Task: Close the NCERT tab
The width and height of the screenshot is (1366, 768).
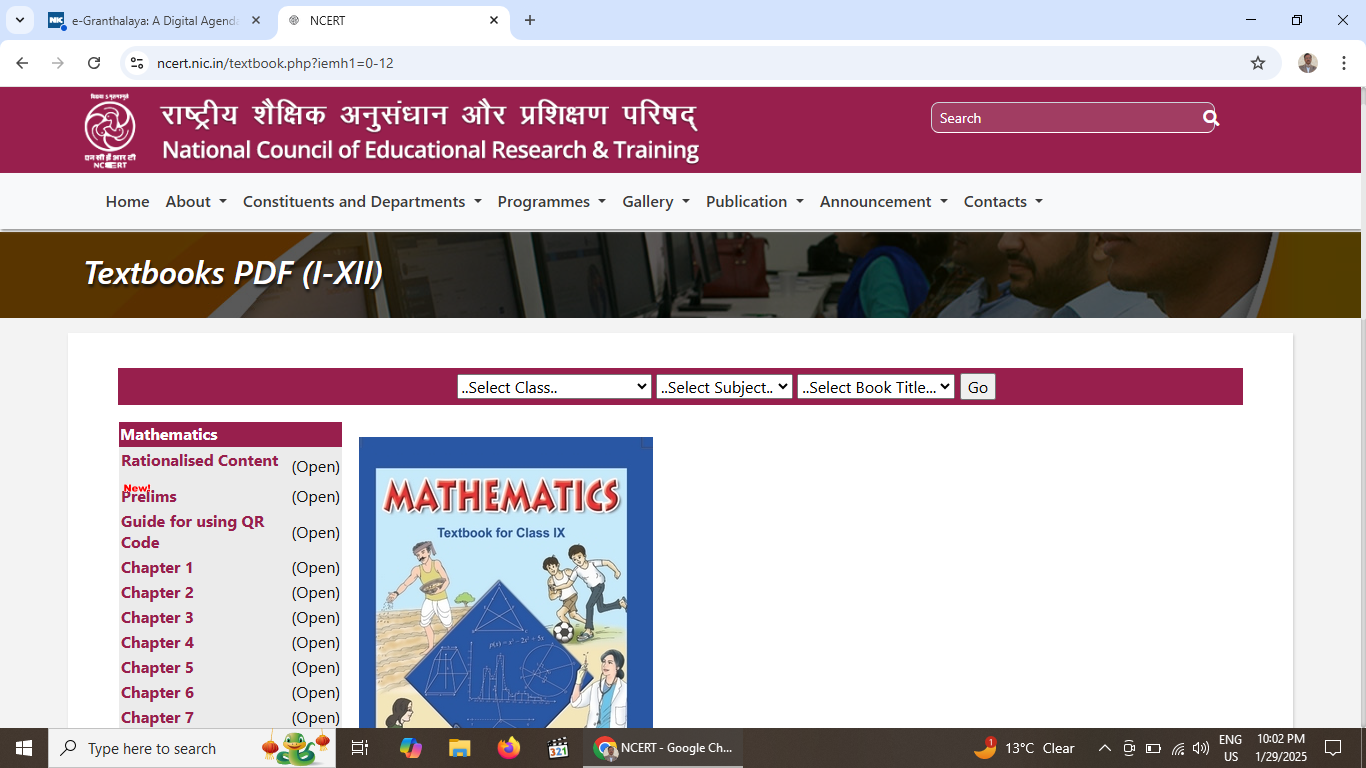Action: click(x=494, y=20)
